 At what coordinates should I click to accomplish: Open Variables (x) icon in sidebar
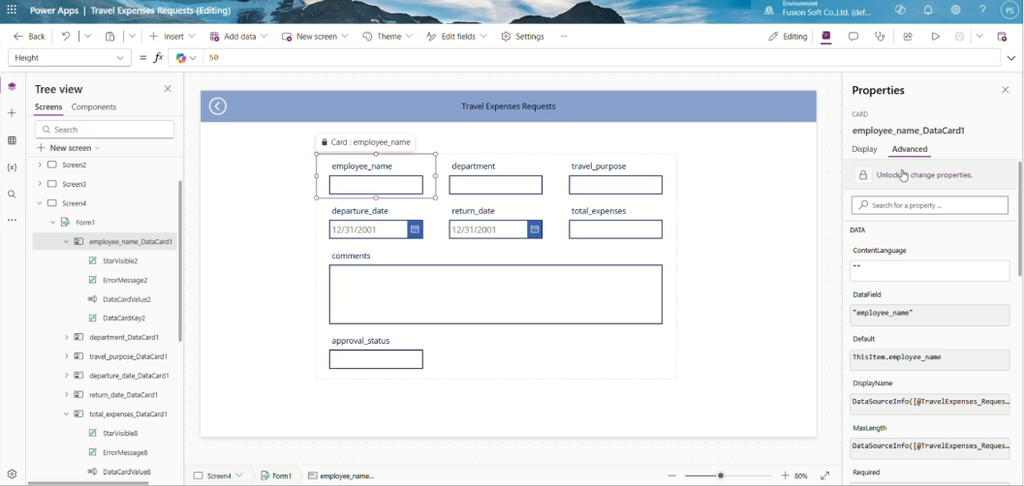point(12,167)
